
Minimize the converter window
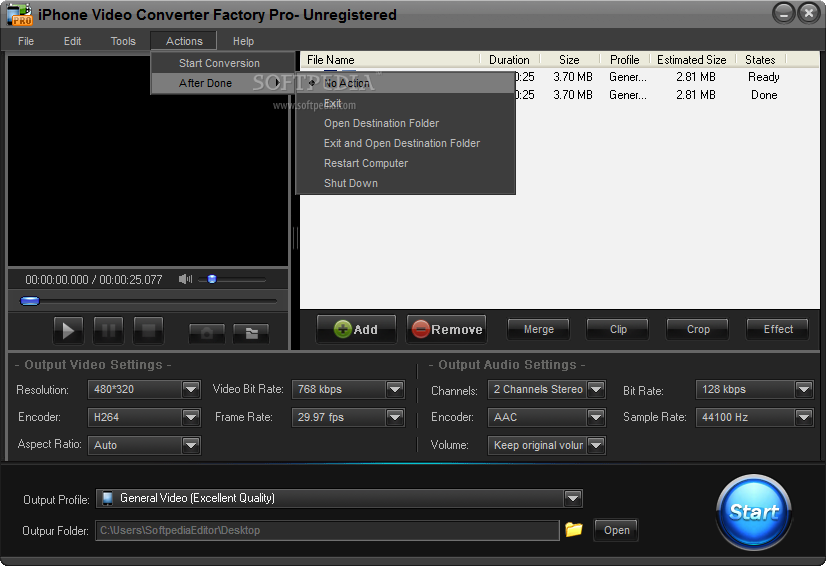(x=783, y=13)
